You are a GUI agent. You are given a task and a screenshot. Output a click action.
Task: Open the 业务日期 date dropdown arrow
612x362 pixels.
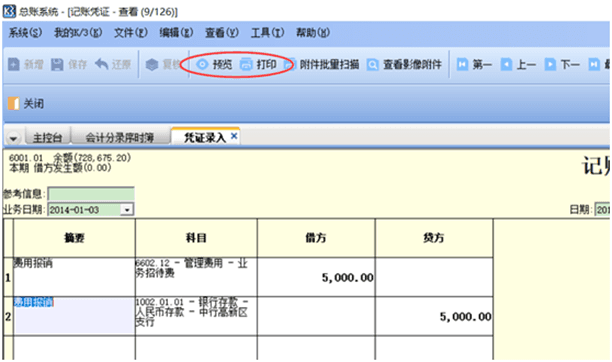127,210
